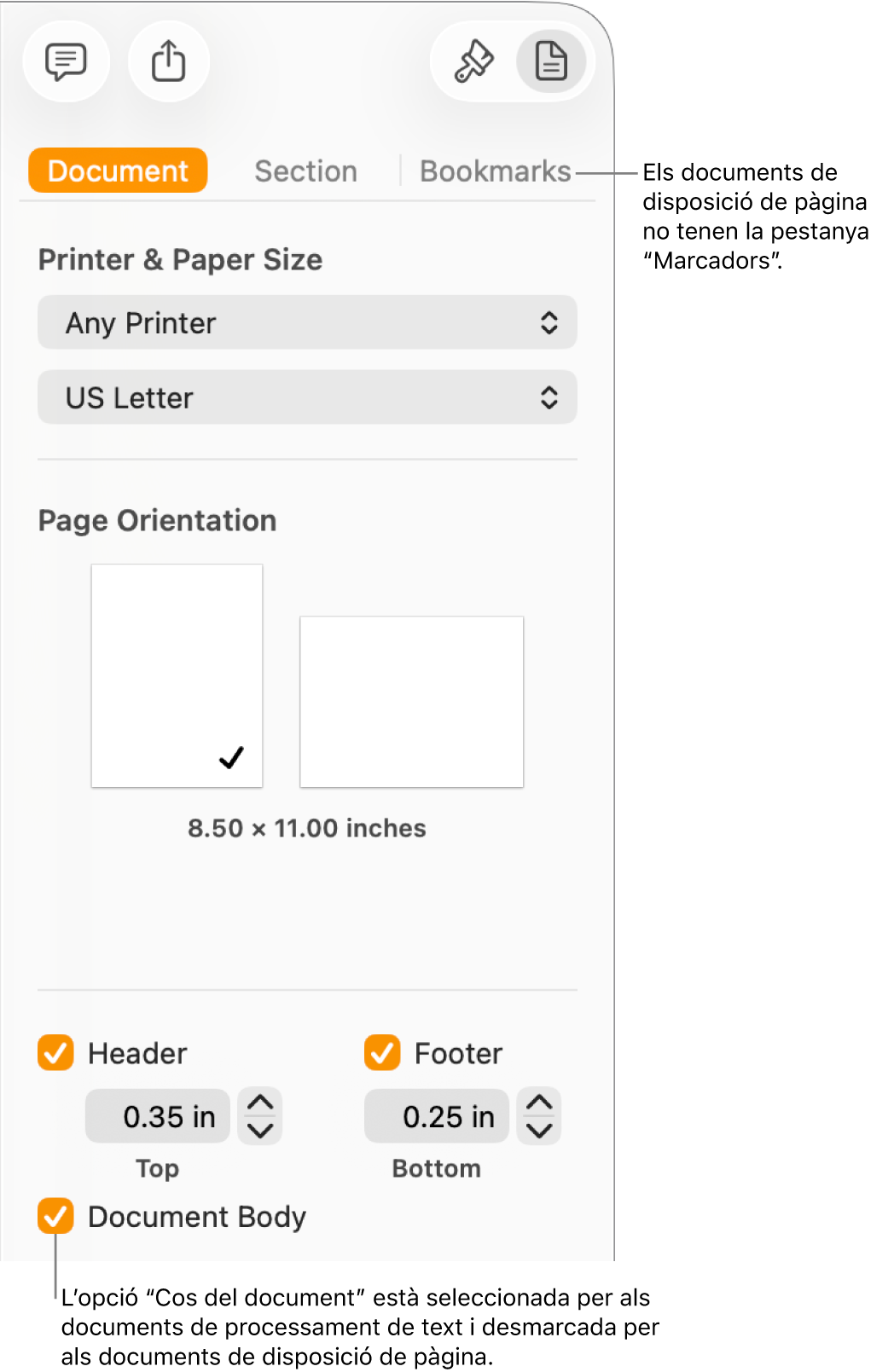
Task: Expand the US Letter paper size menu
Action: [307, 397]
